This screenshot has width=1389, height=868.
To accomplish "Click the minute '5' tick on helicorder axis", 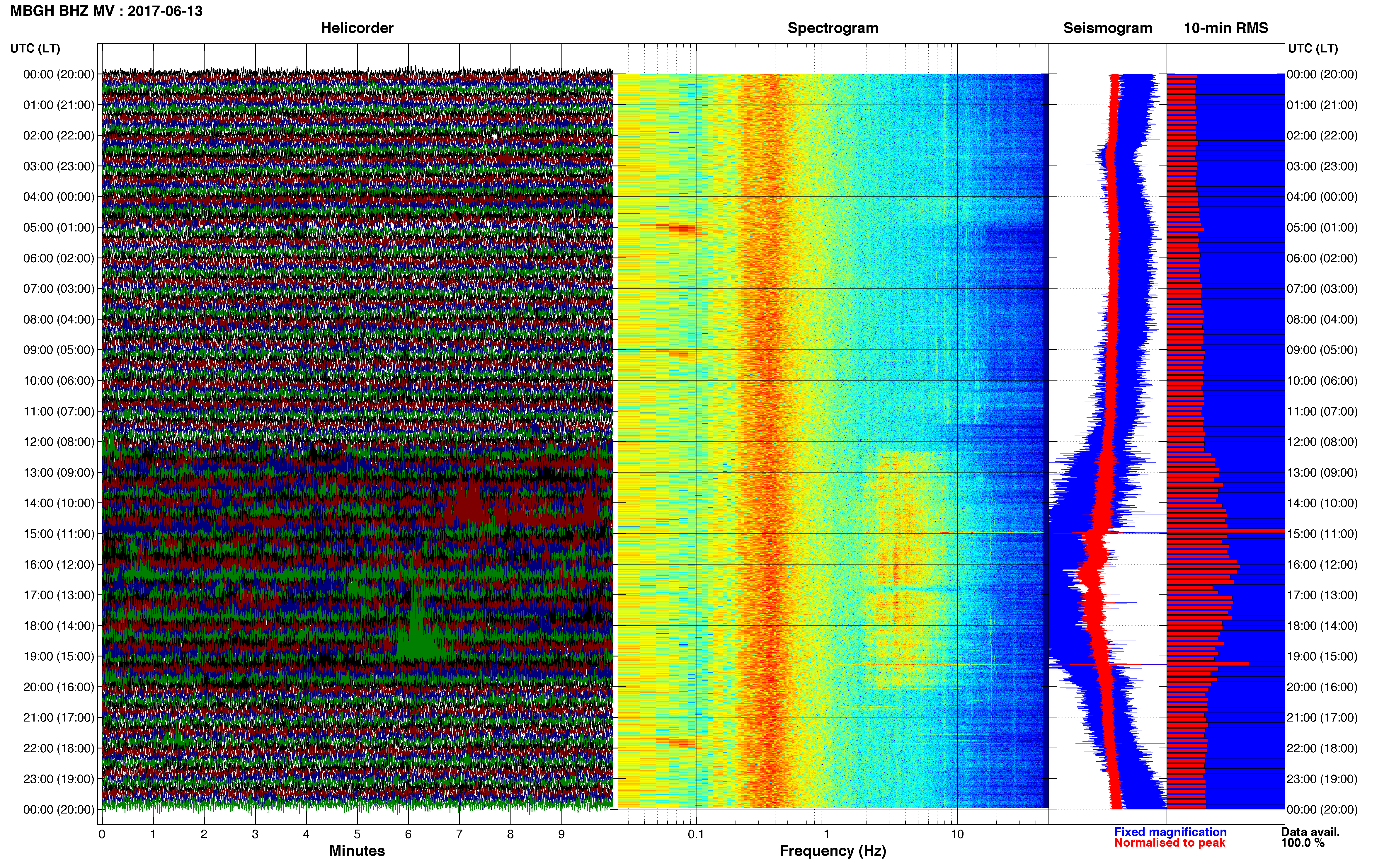I will coord(357,834).
